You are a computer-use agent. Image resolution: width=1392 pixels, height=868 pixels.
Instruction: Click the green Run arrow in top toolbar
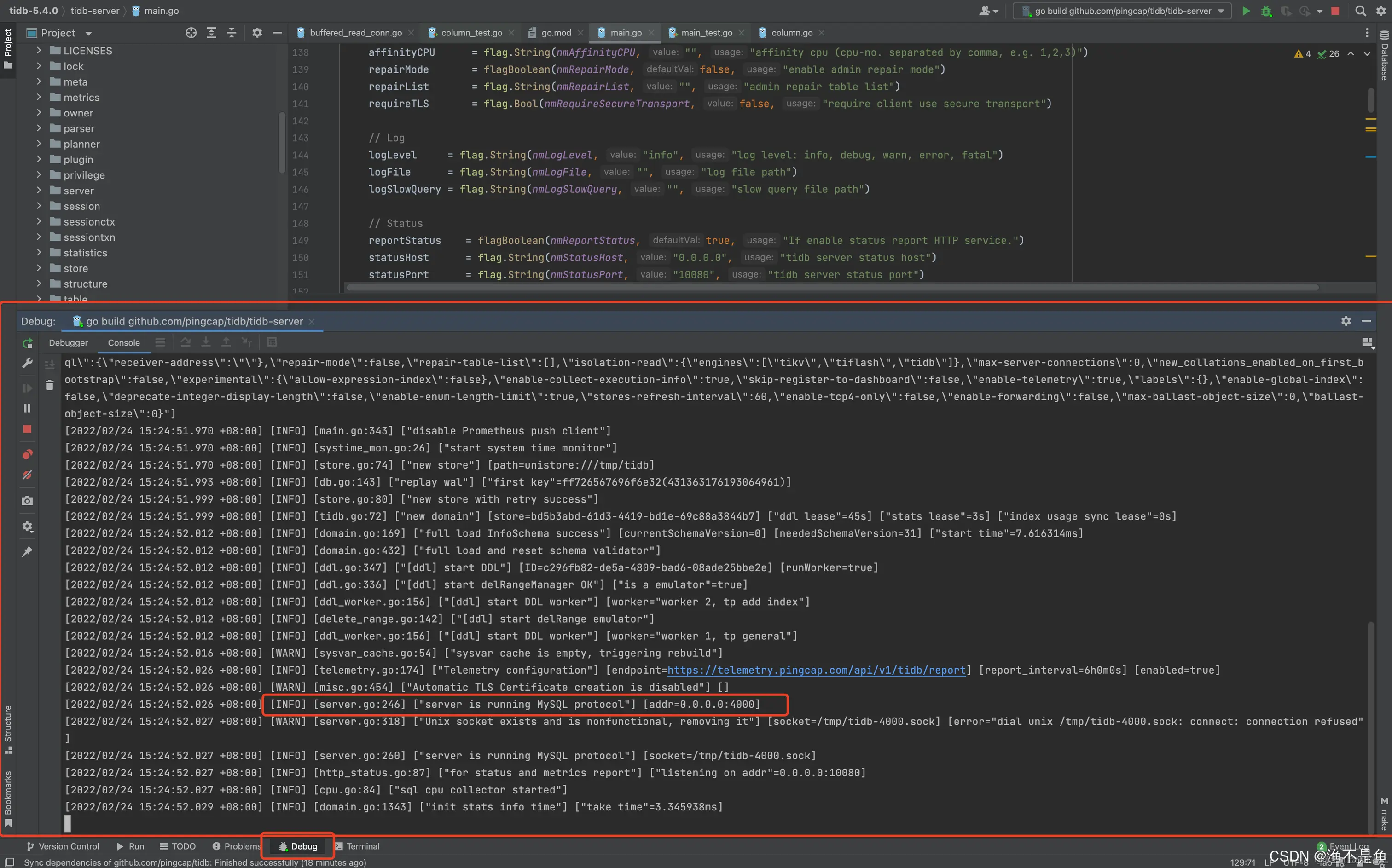pyautogui.click(x=1246, y=11)
